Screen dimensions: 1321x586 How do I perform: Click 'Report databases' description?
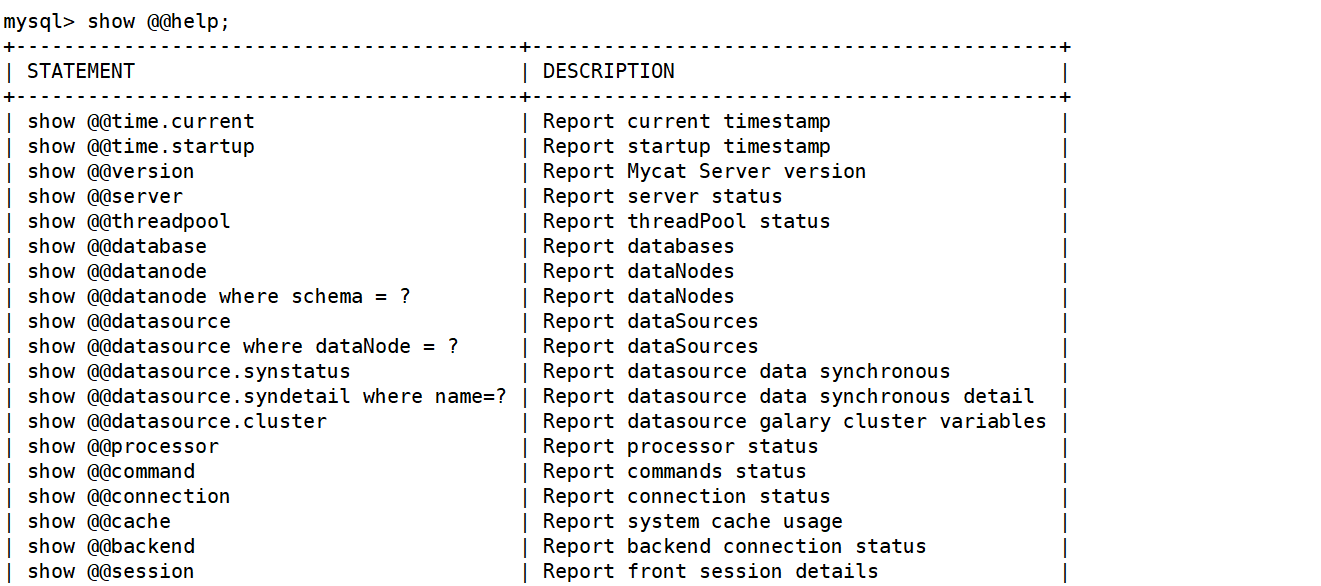pyautogui.click(x=639, y=246)
